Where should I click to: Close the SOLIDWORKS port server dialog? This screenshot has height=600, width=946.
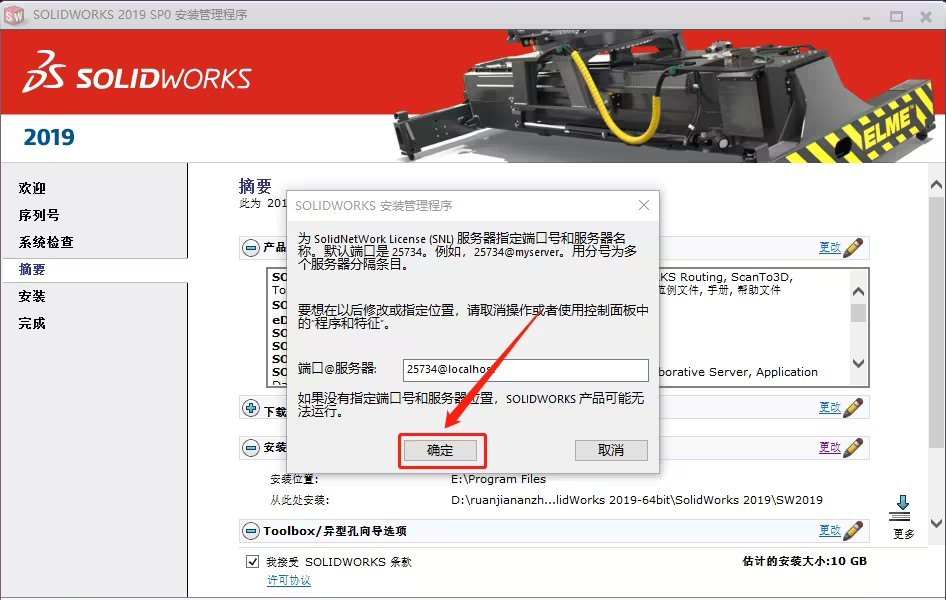644,205
